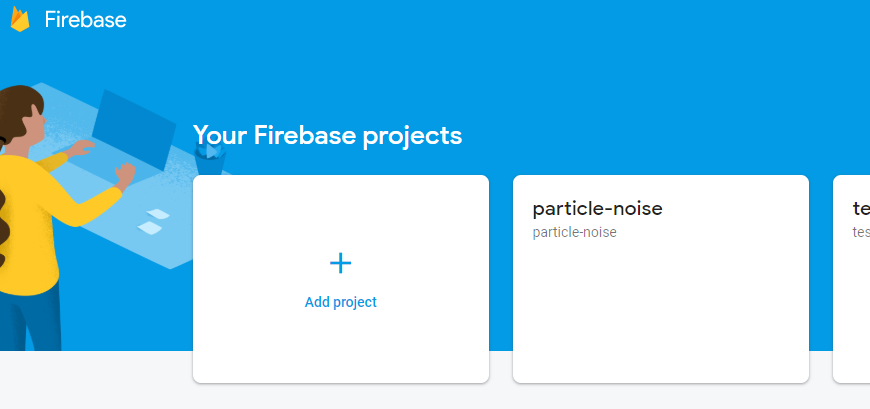Click the person's outstretched hand near laptop
The image size is (870, 409).
click(125, 174)
